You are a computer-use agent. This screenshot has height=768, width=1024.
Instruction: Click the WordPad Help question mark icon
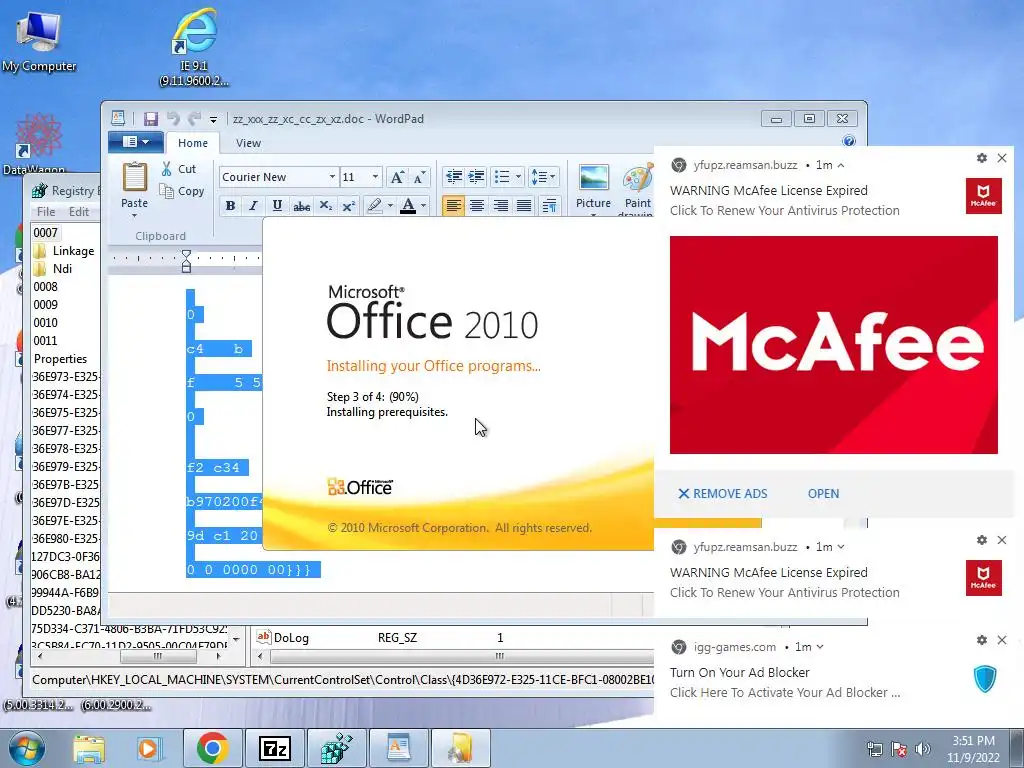pyautogui.click(x=848, y=141)
